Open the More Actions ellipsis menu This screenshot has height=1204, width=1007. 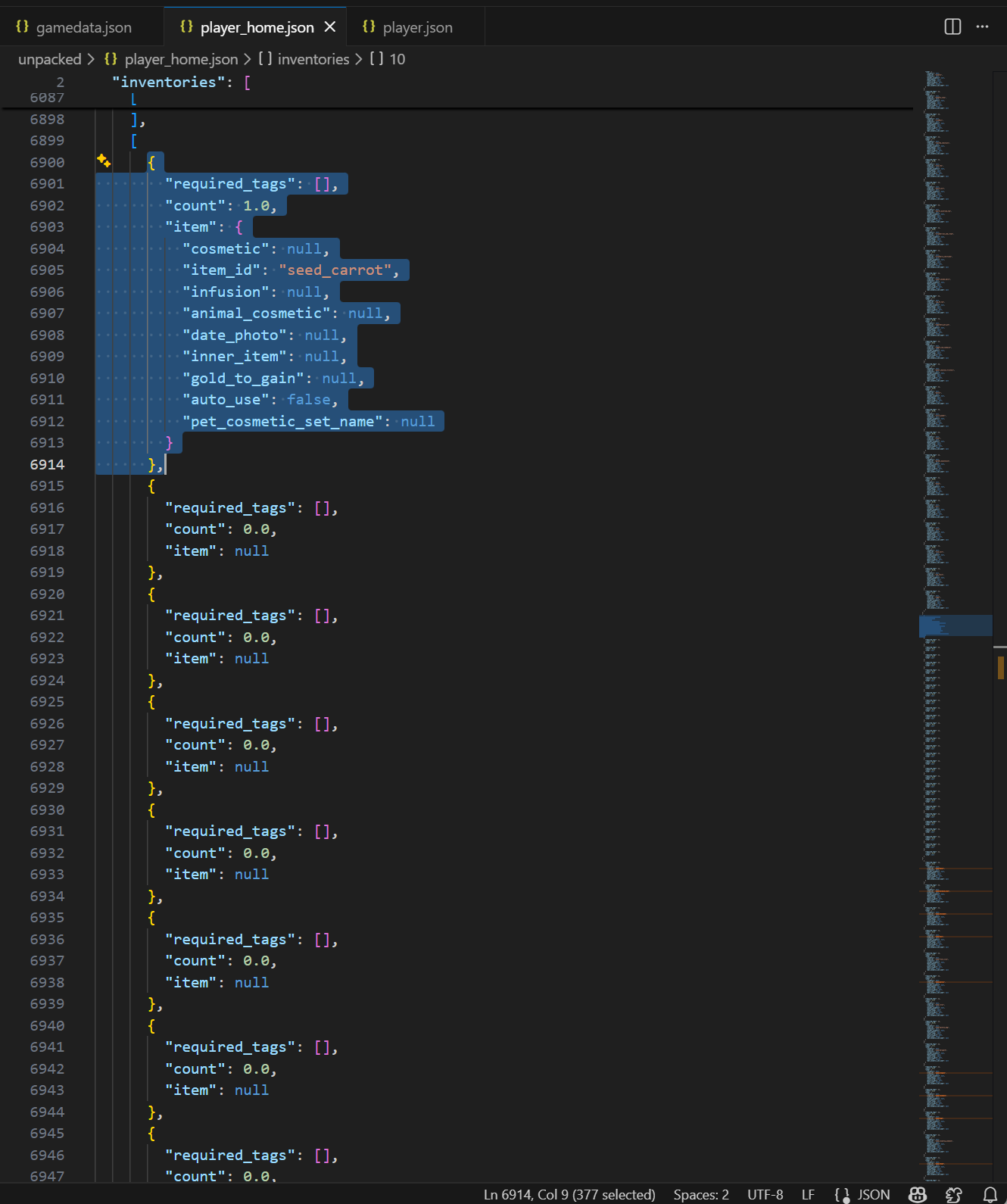click(982, 27)
